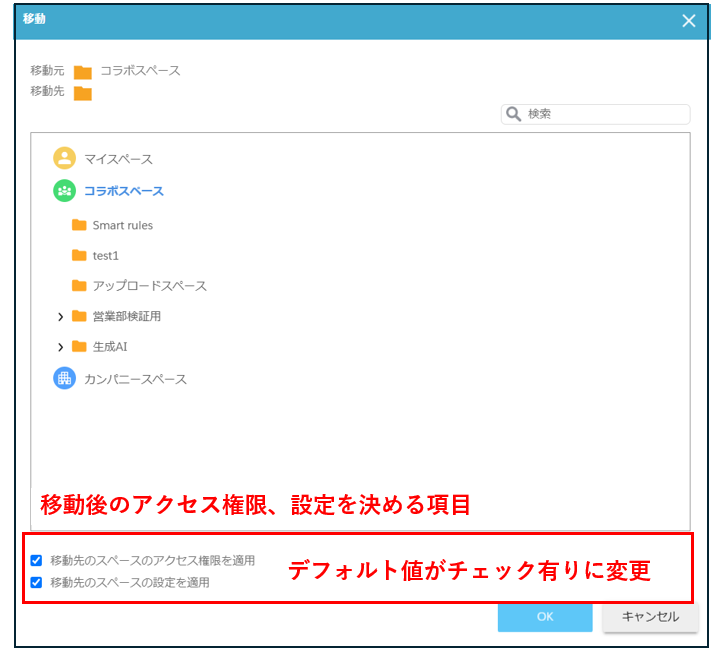Click the 移動先 folder icon
Viewport: 715px width, 650px height.
tap(83, 93)
